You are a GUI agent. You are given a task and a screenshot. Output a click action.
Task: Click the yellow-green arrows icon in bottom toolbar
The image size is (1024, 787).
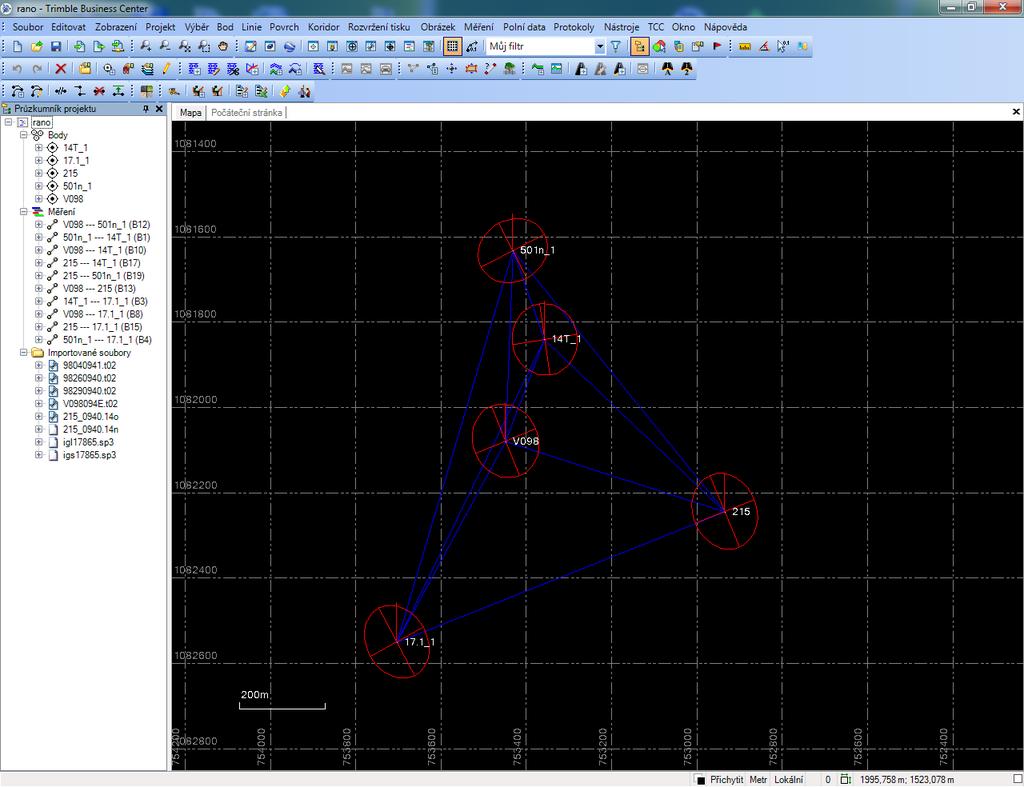pyautogui.click(x=285, y=91)
